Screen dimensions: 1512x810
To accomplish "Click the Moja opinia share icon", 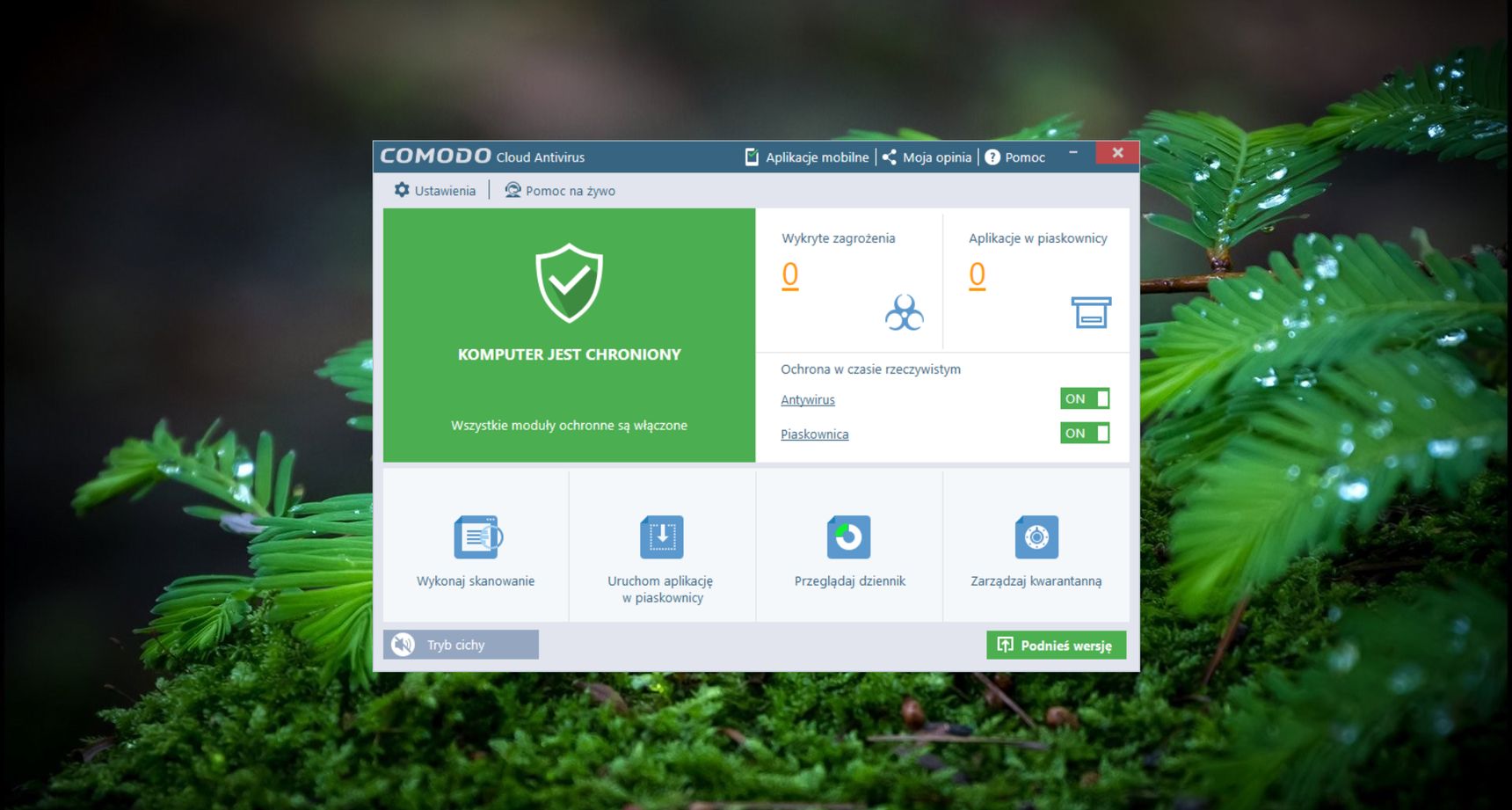I will coord(890,157).
